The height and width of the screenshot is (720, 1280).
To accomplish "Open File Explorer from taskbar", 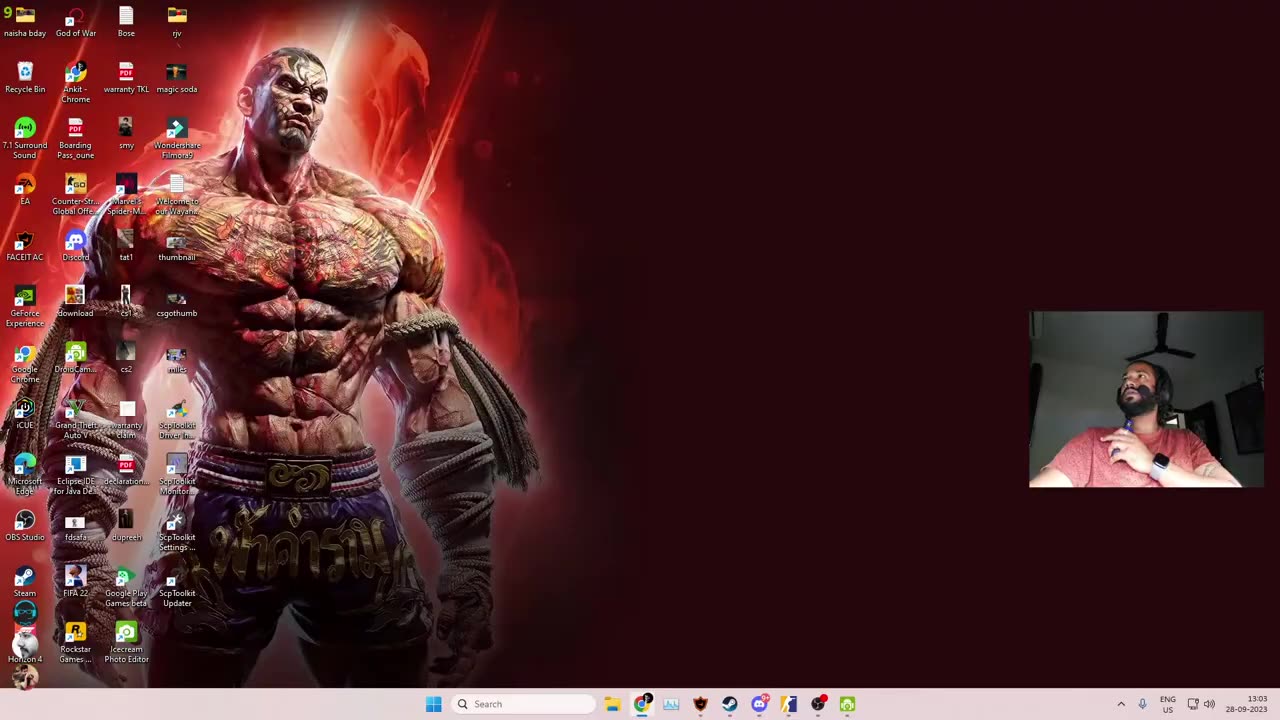I will (612, 704).
